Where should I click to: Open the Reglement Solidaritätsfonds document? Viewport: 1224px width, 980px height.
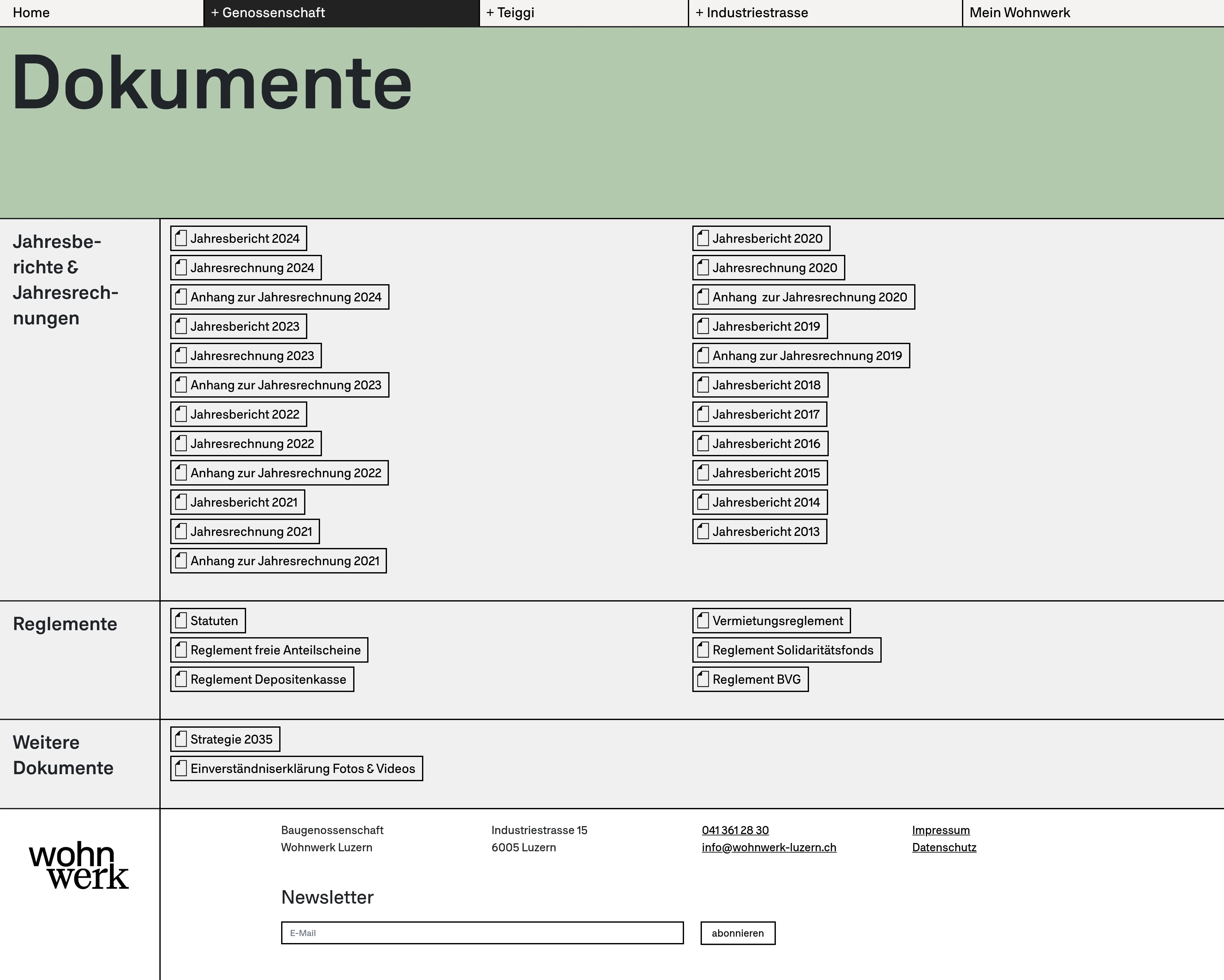792,650
